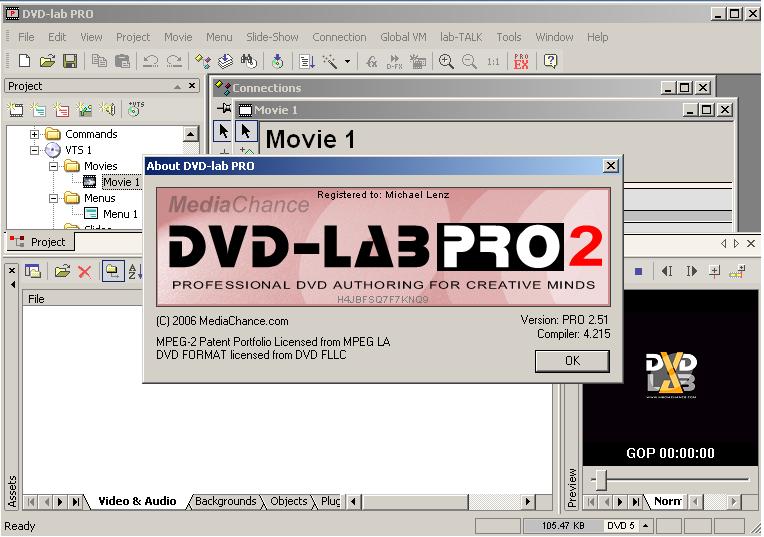Screen dimensions: 764x537
Task: Collapse the VTS 1 node in project tree
Action: pyautogui.click(x=34, y=150)
